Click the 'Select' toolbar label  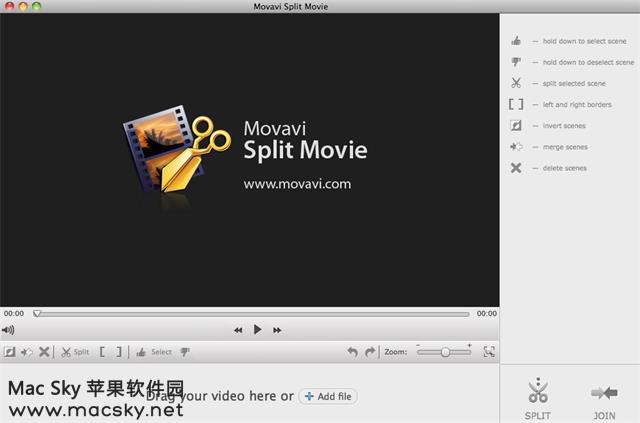click(161, 352)
